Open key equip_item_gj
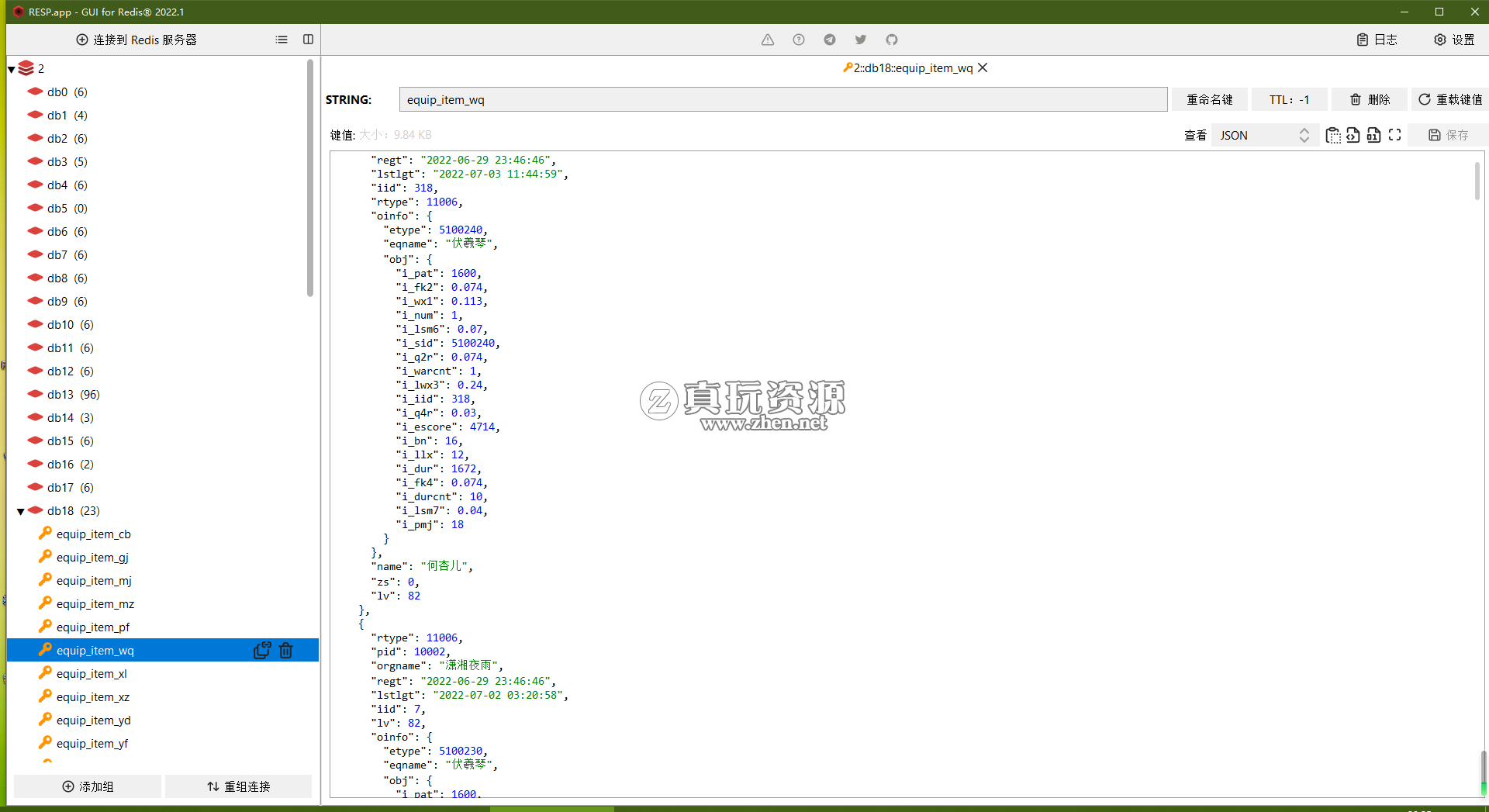The width and height of the screenshot is (1489, 812). [92, 557]
